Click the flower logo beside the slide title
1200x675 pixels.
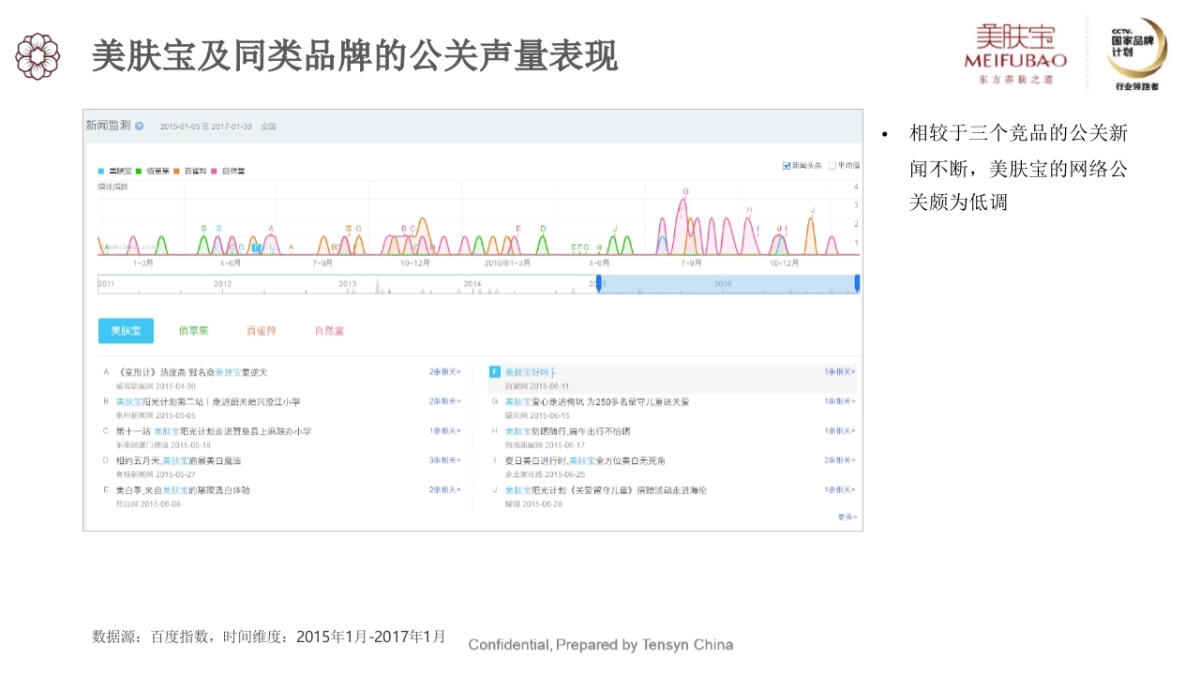pos(37,55)
